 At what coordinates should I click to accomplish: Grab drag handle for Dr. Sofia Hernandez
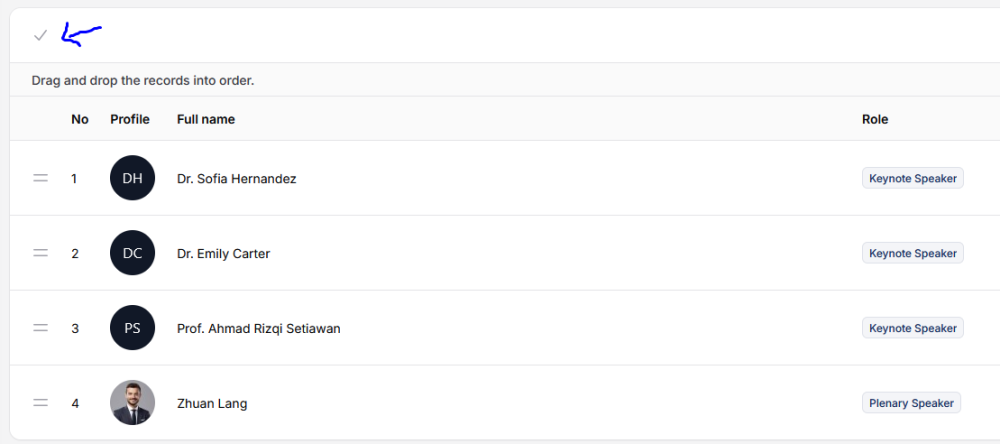tap(41, 178)
